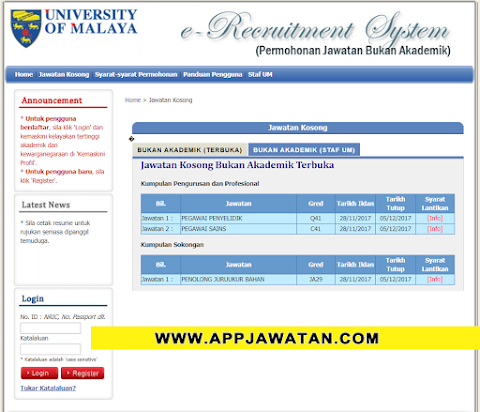Click the Announcement panel heading

coord(52,100)
